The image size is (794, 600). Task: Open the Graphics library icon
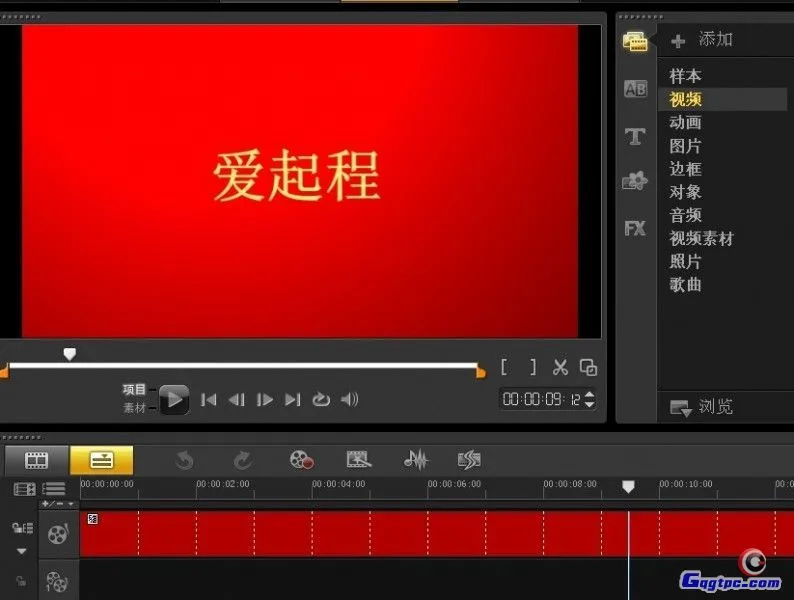635,180
